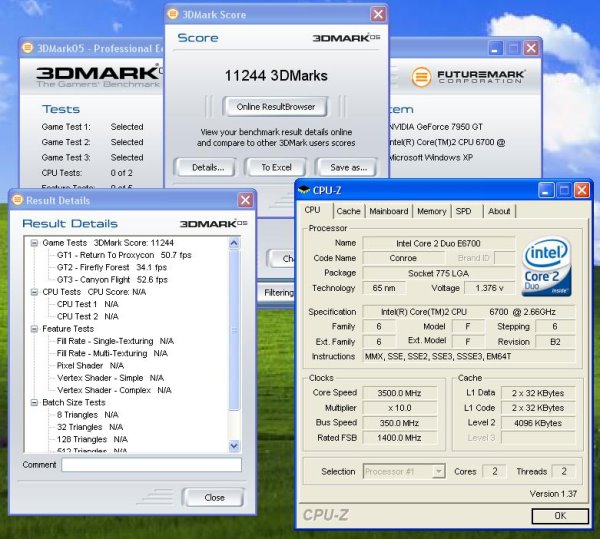Screen dimensions: 600x539
Task: Click the Level 2 cache value 4096 KBytes
Action: [538, 423]
